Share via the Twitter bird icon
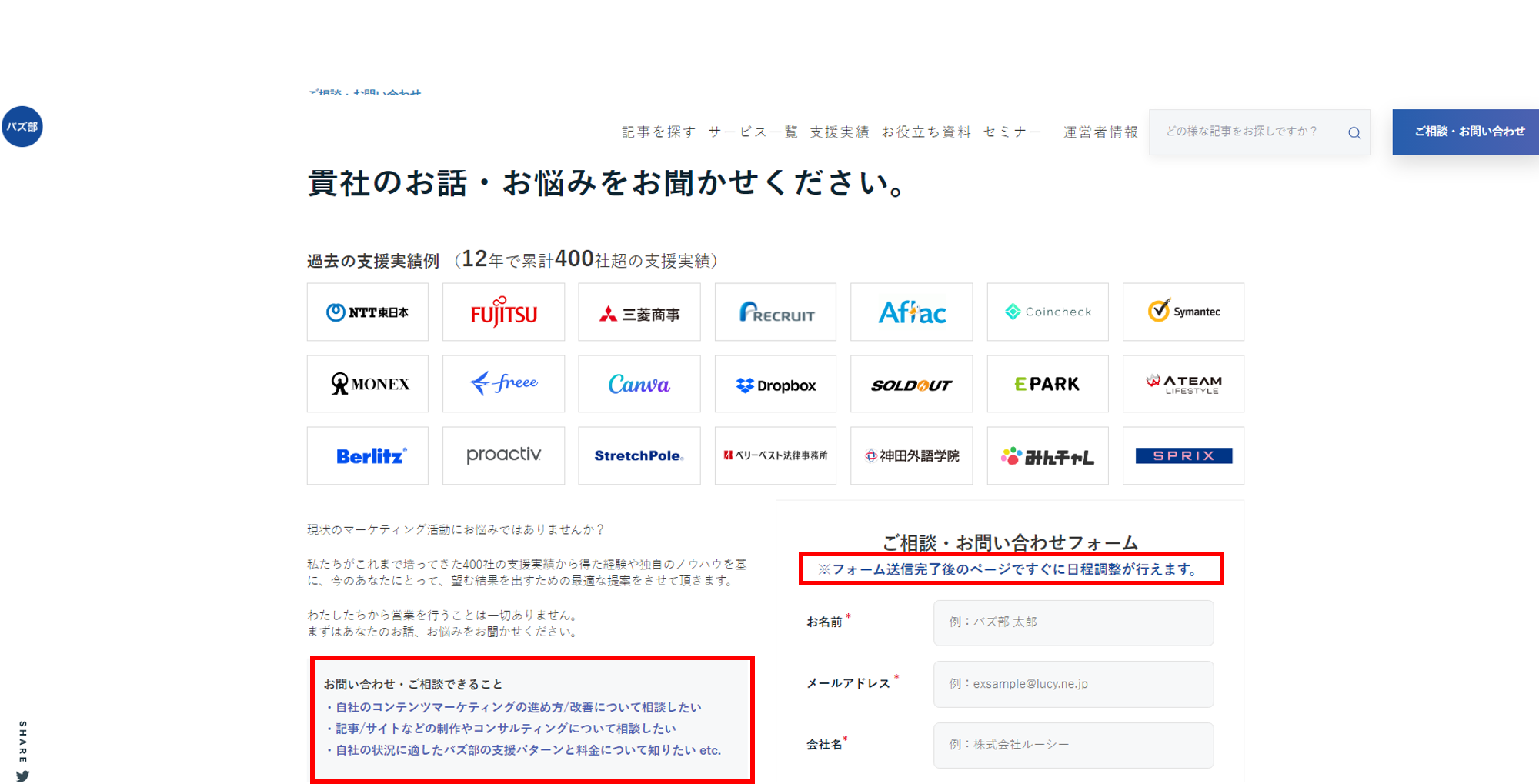Viewport: 1539px width, 784px height. [22, 776]
